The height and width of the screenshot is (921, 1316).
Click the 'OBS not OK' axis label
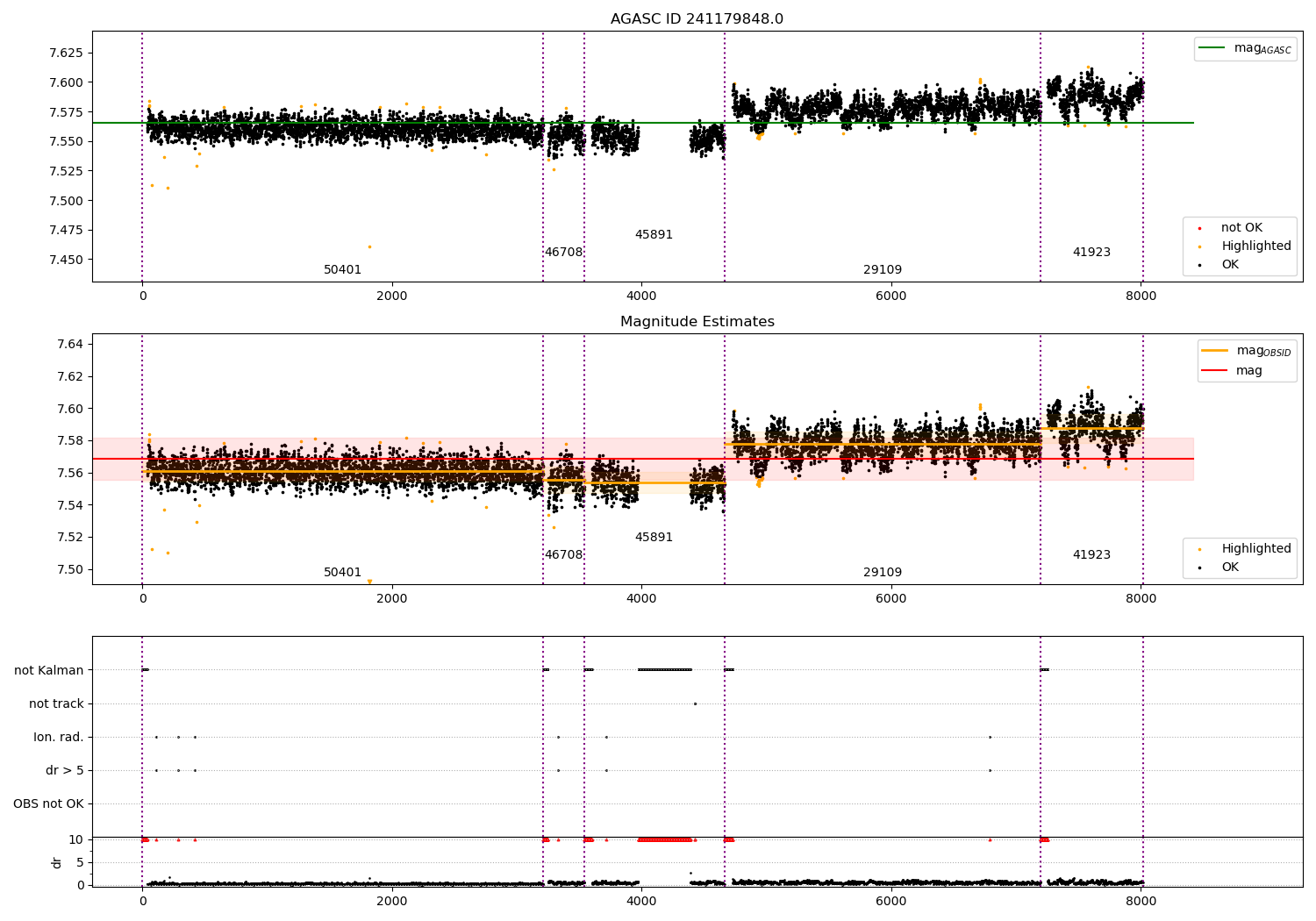click(48, 804)
